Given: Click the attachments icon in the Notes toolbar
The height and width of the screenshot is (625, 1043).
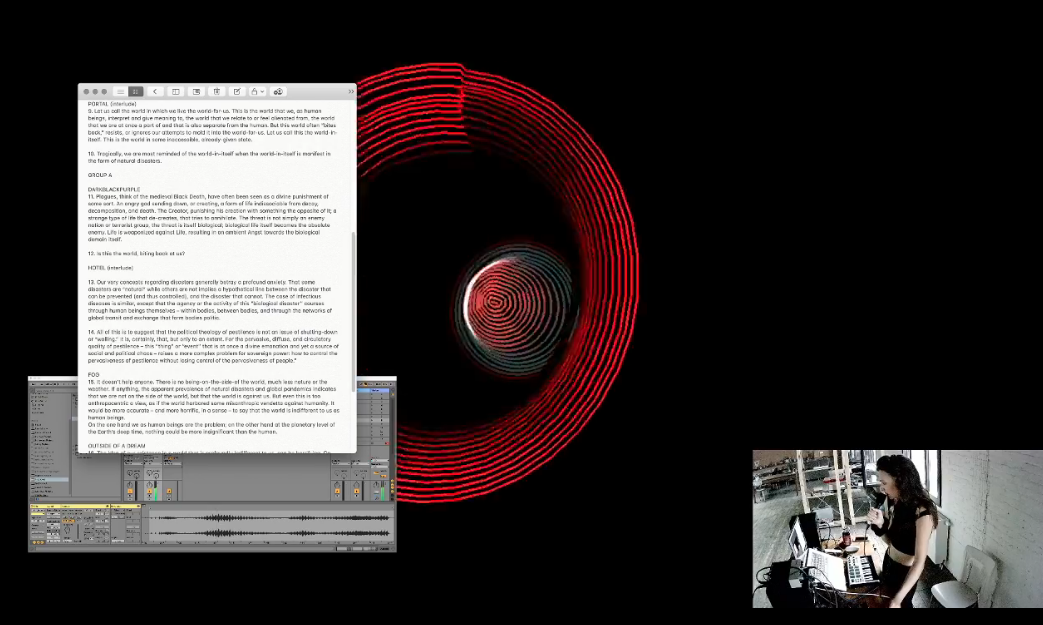Looking at the screenshot, I should point(196,90).
